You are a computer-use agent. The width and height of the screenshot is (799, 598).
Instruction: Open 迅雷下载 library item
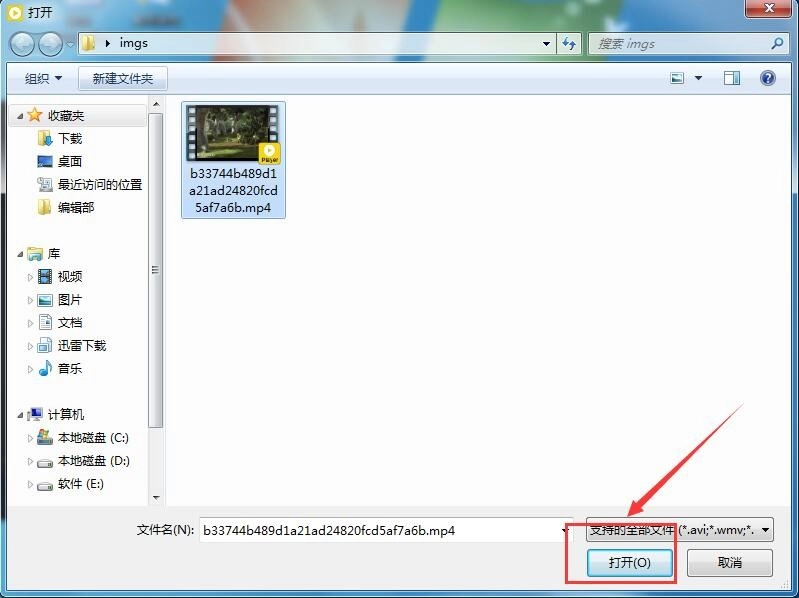81,346
